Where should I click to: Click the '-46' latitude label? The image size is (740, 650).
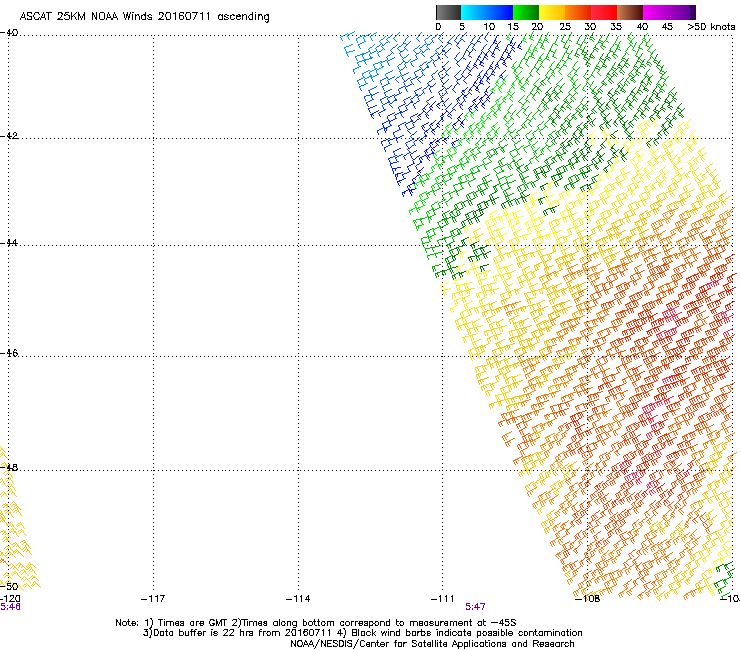click(9, 353)
